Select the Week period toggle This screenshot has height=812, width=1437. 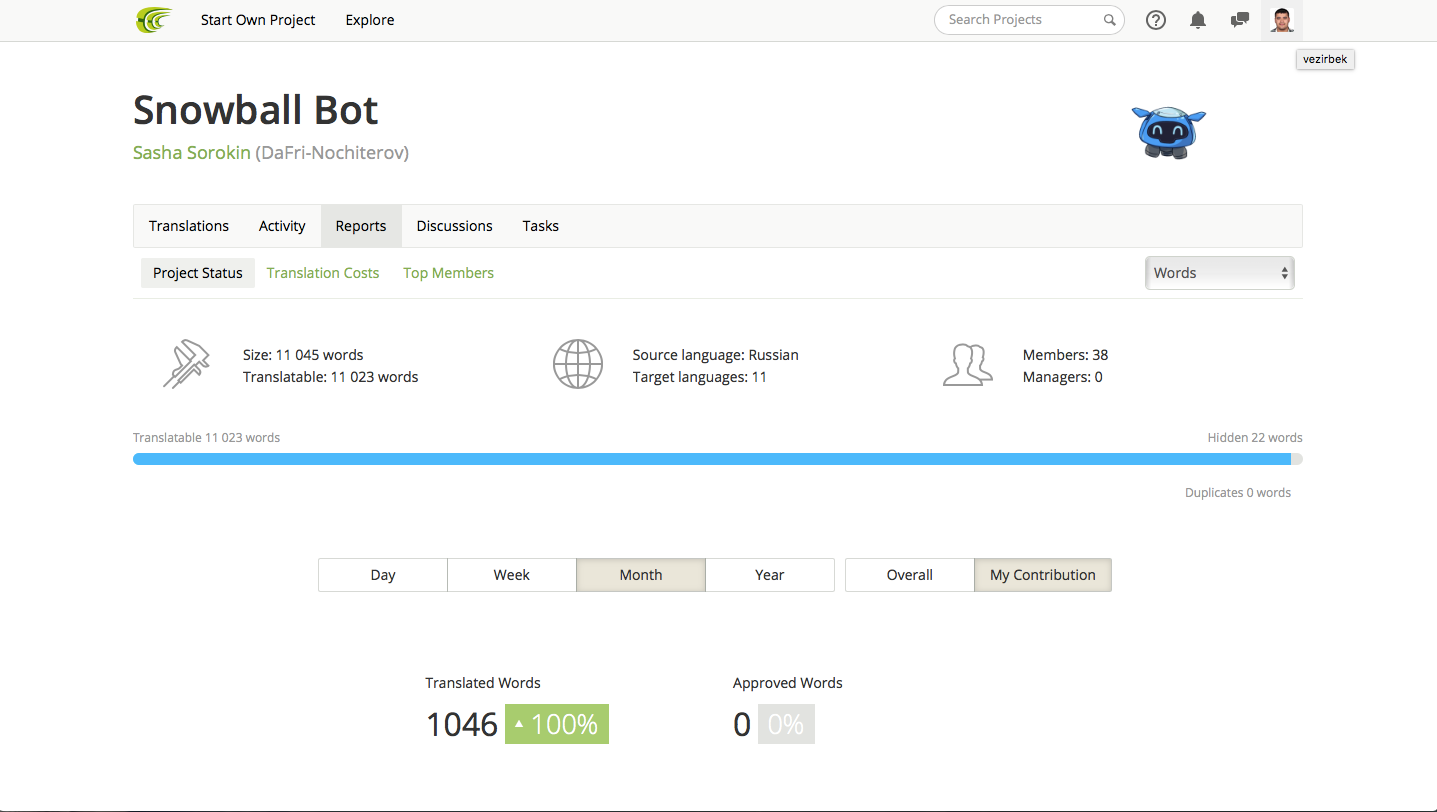[x=512, y=575]
